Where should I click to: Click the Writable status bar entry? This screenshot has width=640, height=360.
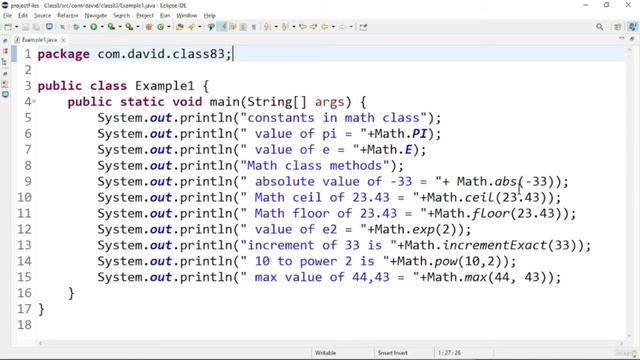tap(325, 353)
